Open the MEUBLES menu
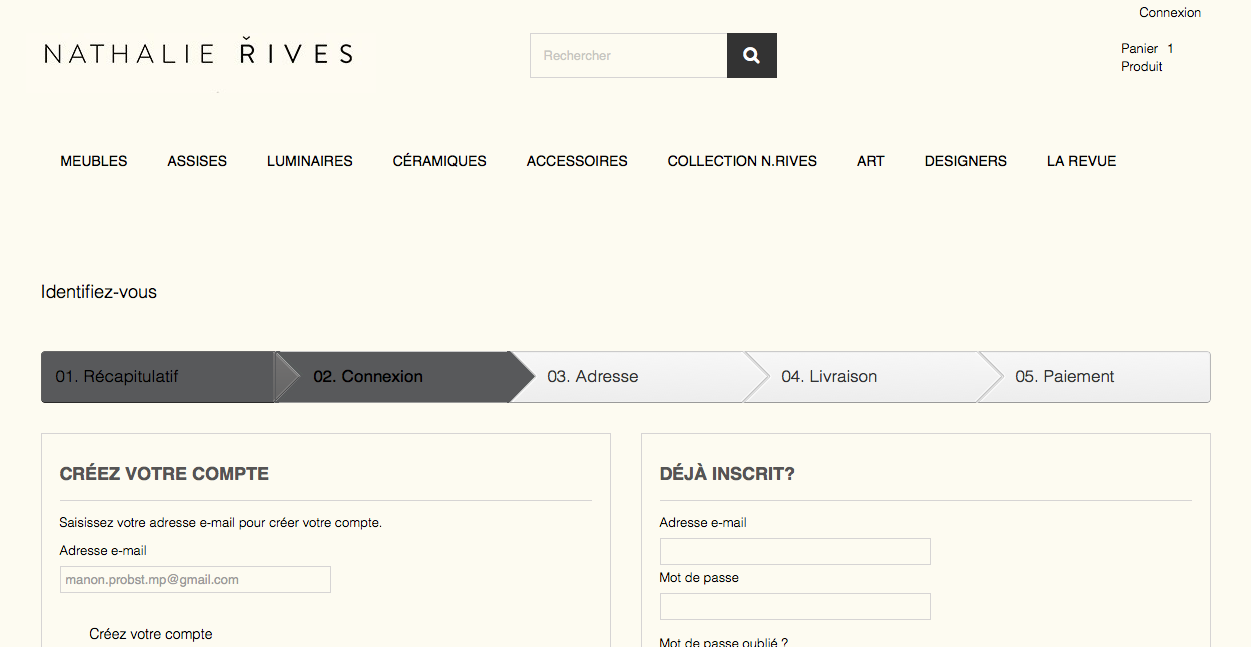The image size is (1251, 647). point(94,161)
